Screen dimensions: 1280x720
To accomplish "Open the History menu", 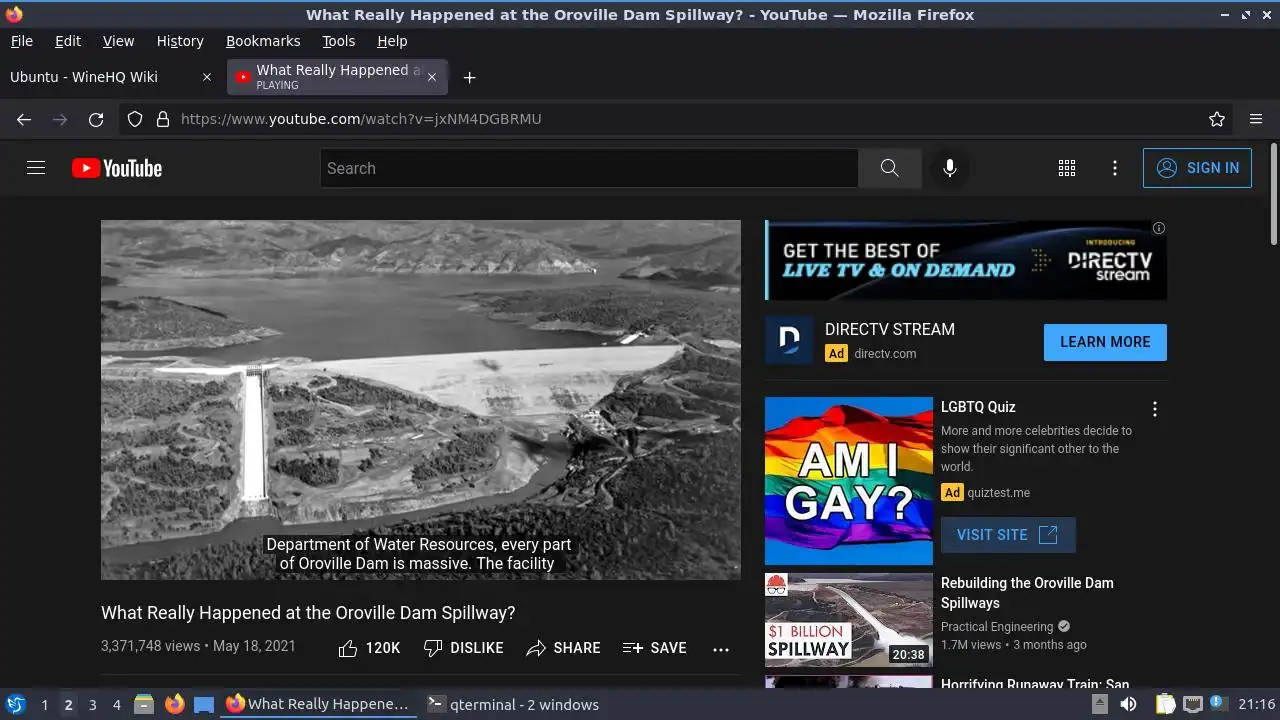I will [x=180, y=41].
